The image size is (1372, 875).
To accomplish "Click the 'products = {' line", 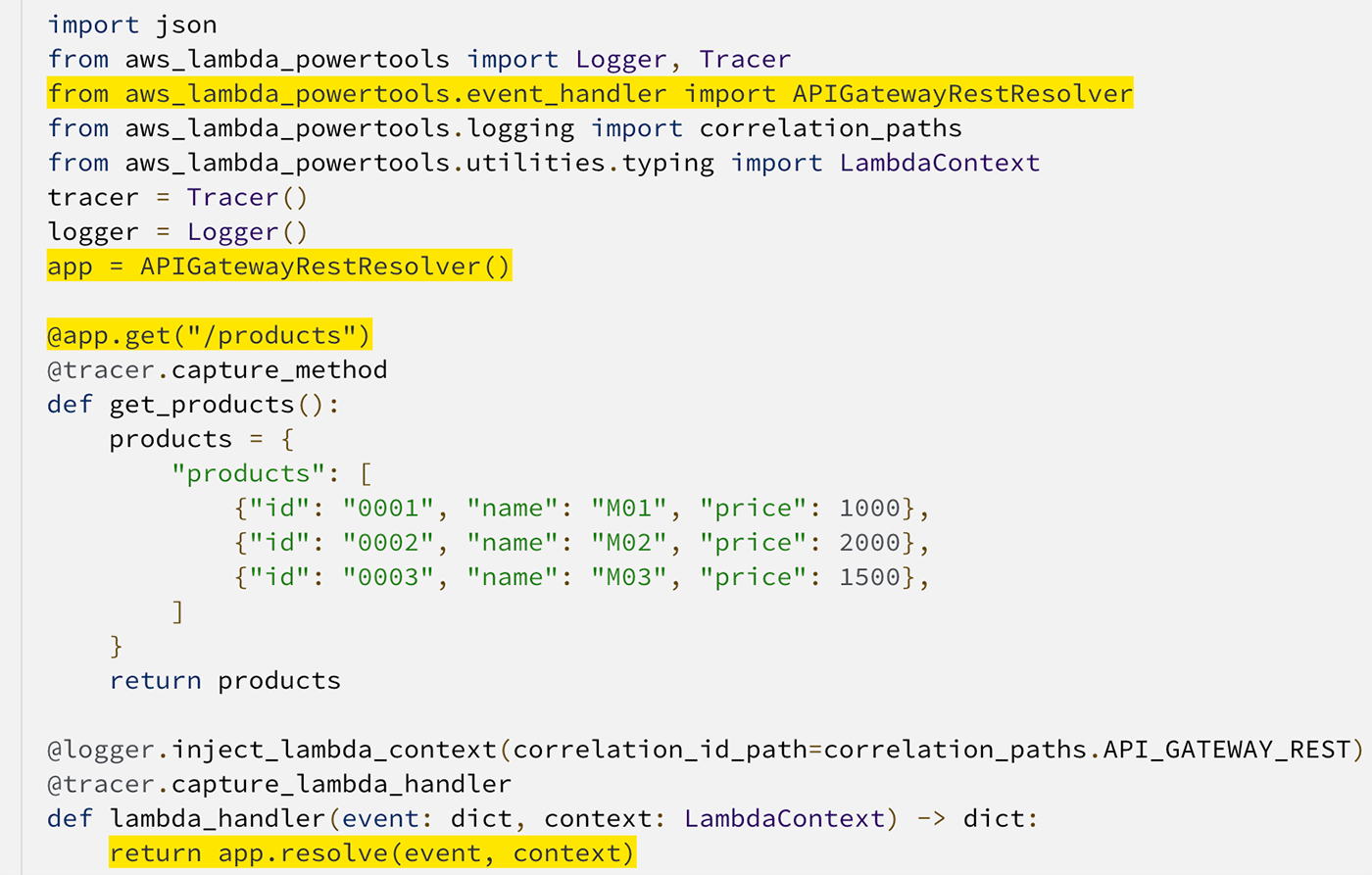I will click(202, 438).
